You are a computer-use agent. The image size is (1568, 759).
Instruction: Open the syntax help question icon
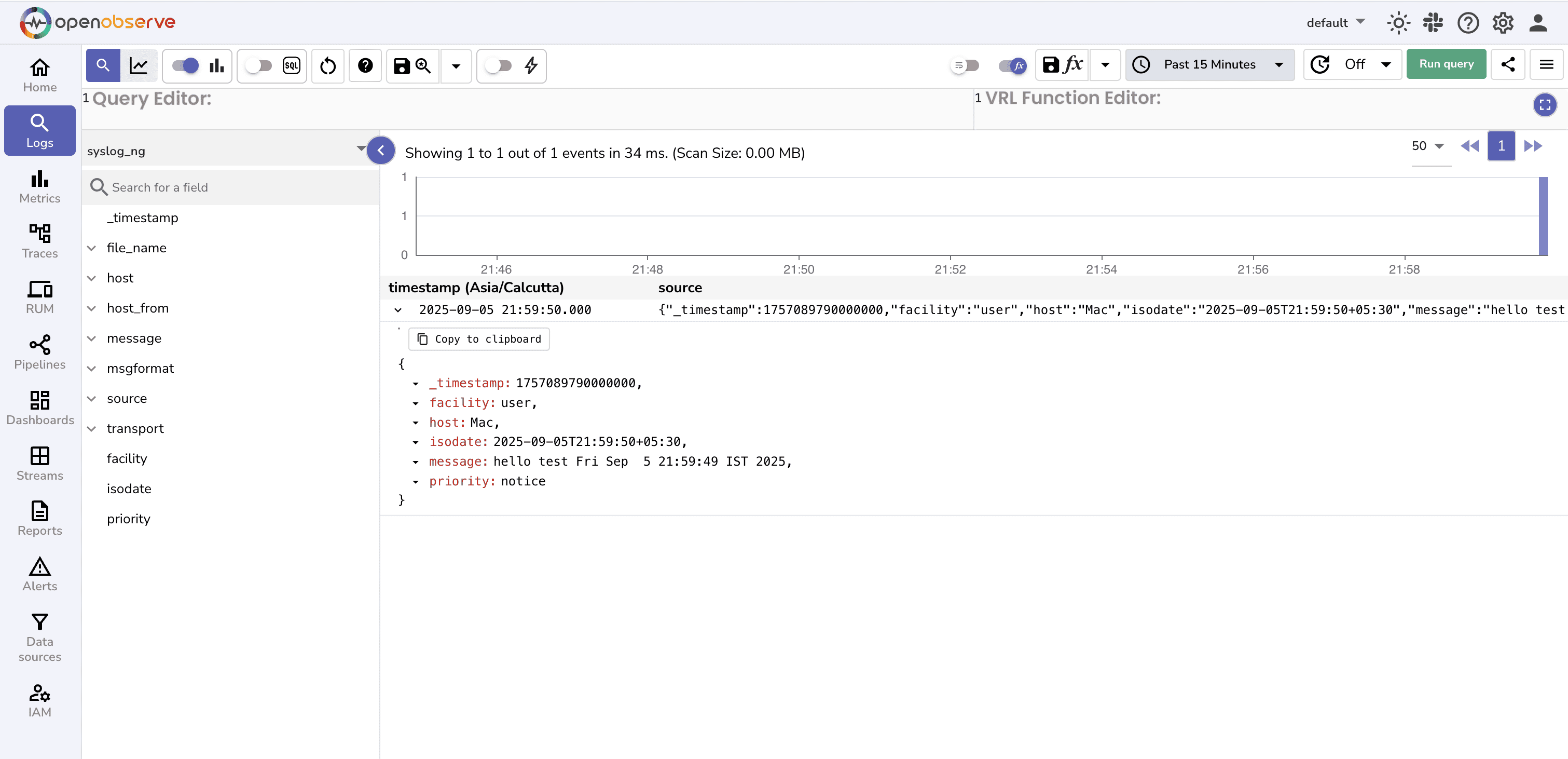tap(365, 65)
